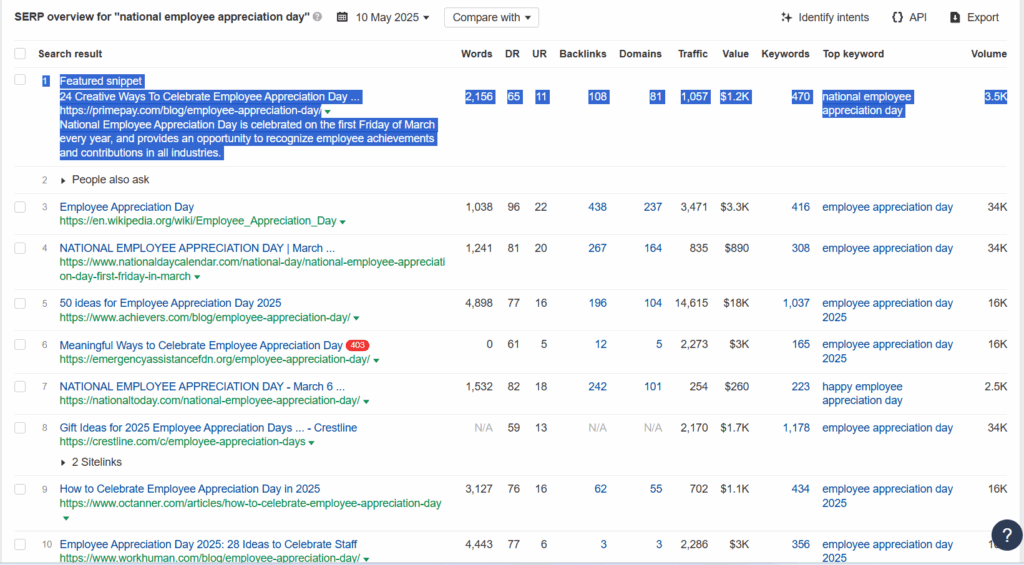Viewport: 1024px width, 565px height.
Task: Click the Export file icon
Action: (x=955, y=17)
